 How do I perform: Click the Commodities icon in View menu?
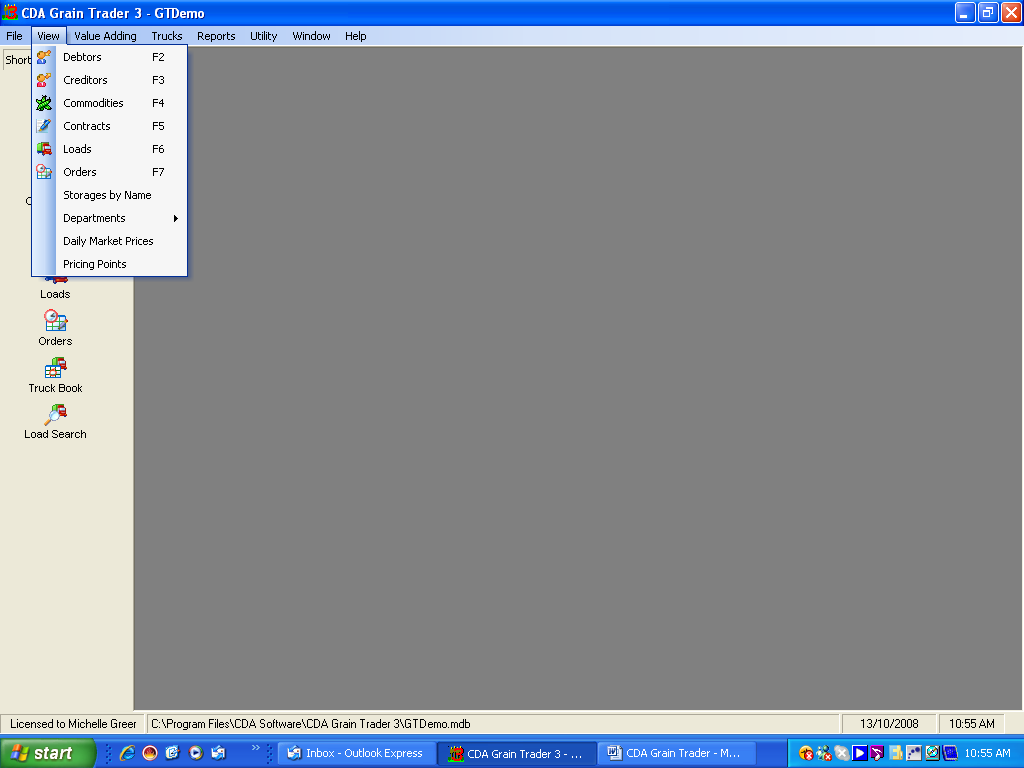[44, 103]
